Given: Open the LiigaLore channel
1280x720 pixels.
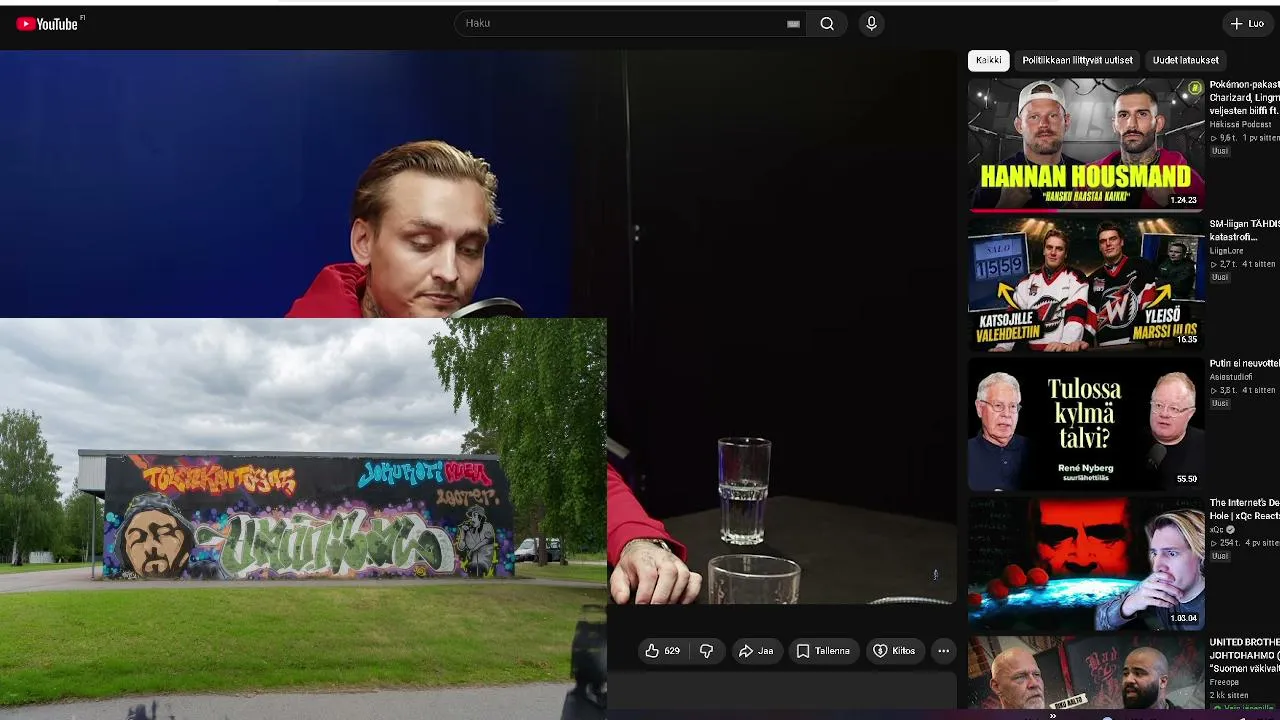Looking at the screenshot, I should pos(1228,251).
